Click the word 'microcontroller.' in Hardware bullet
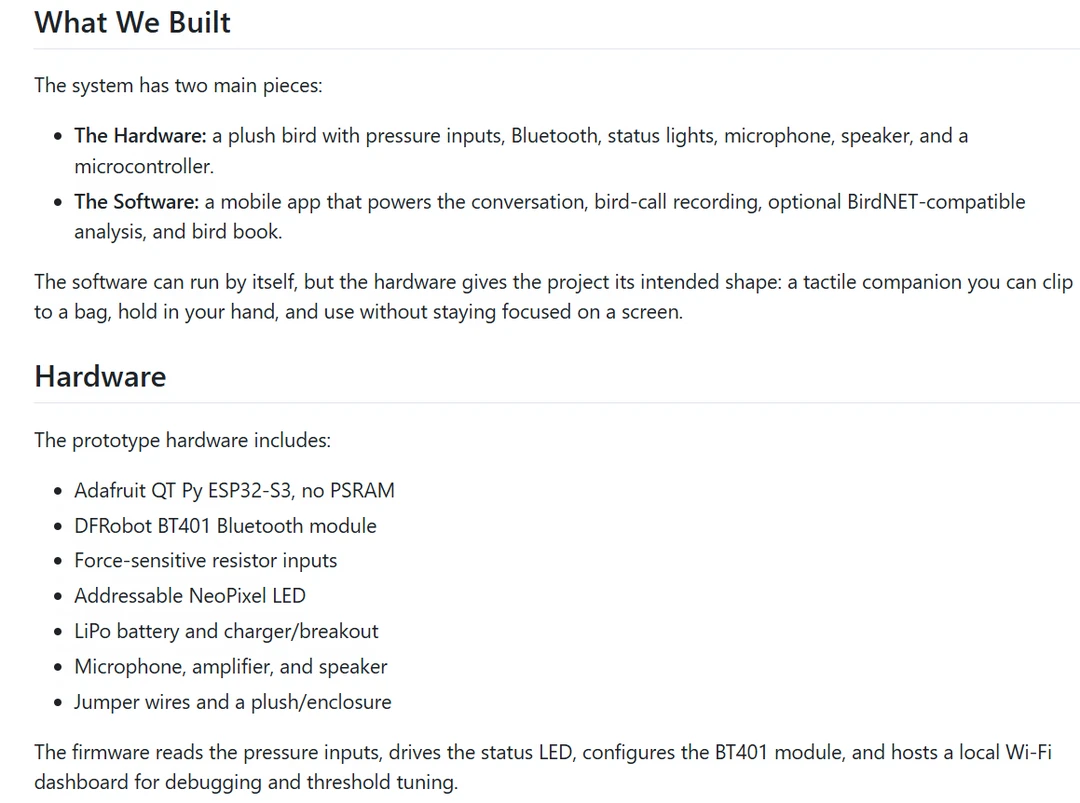The image size is (1080, 803). click(x=144, y=166)
